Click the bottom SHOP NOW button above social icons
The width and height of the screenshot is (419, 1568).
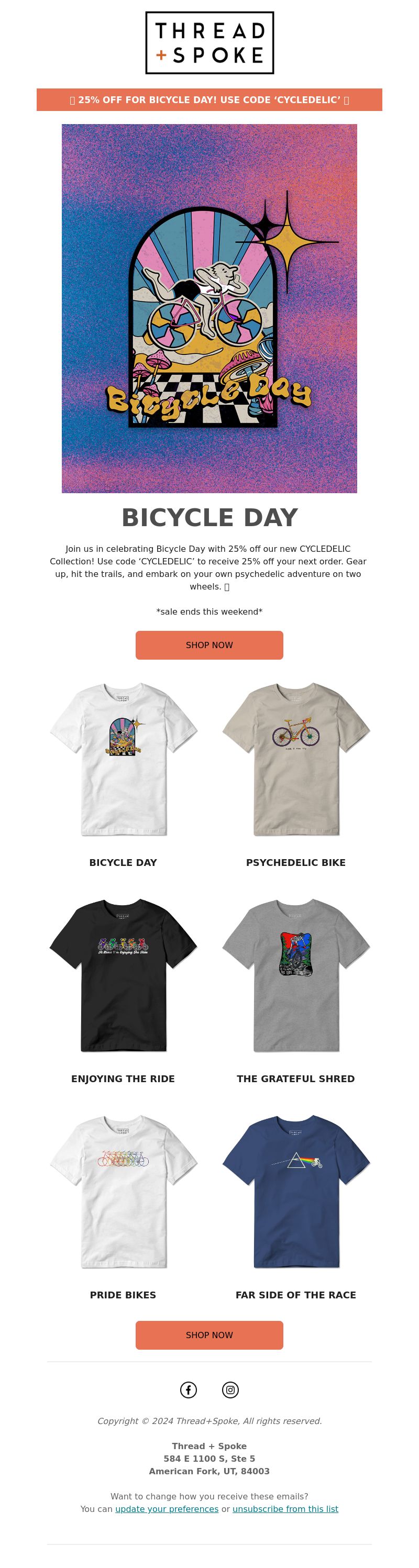[210, 1335]
